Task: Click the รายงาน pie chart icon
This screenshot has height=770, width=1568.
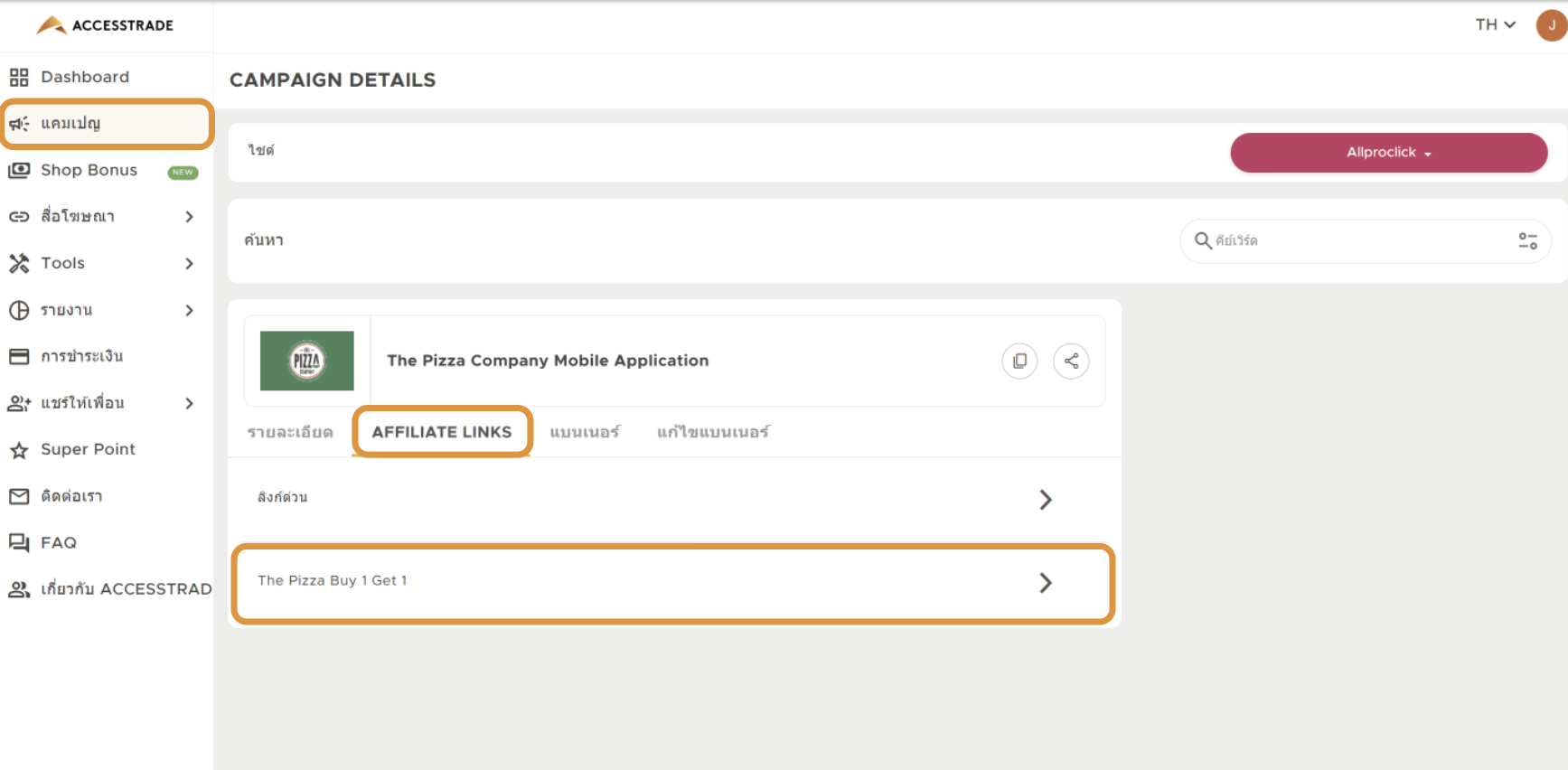Action: coord(19,310)
